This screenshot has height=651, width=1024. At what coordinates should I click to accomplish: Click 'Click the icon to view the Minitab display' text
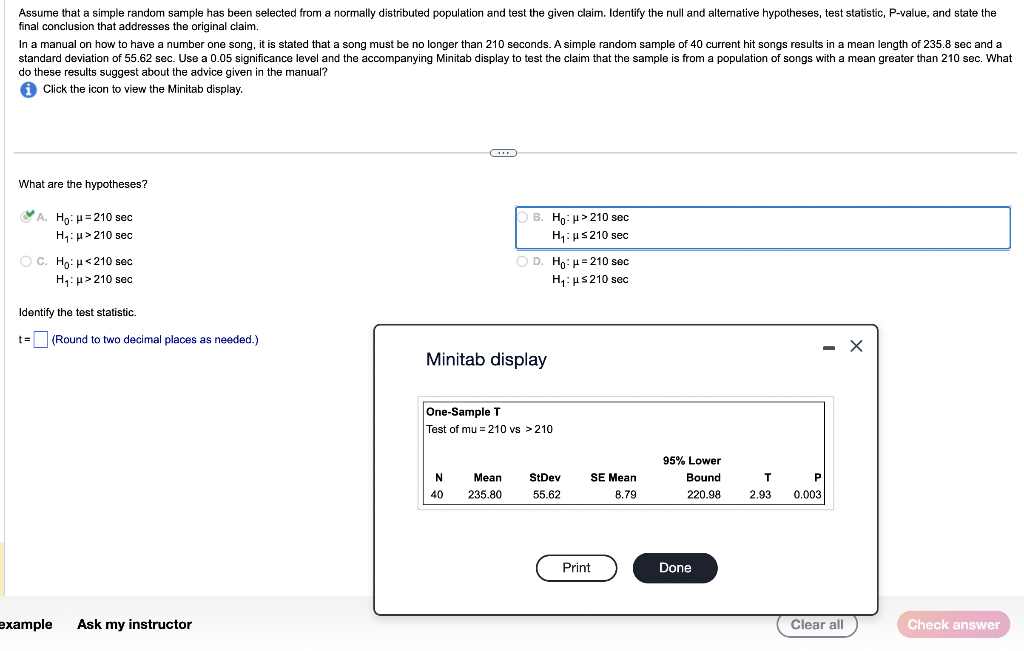point(143,89)
